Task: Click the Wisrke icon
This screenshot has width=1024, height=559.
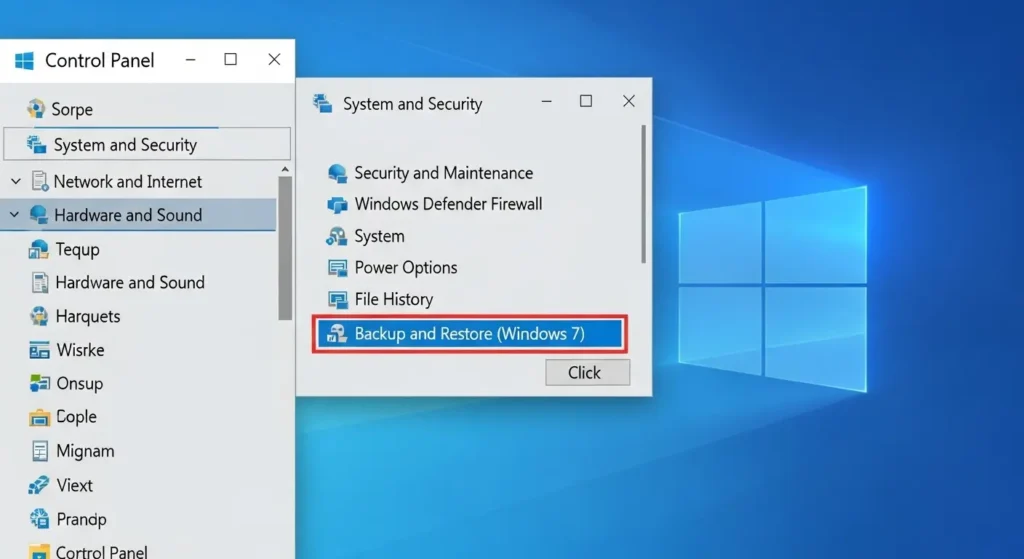Action: click(x=39, y=350)
